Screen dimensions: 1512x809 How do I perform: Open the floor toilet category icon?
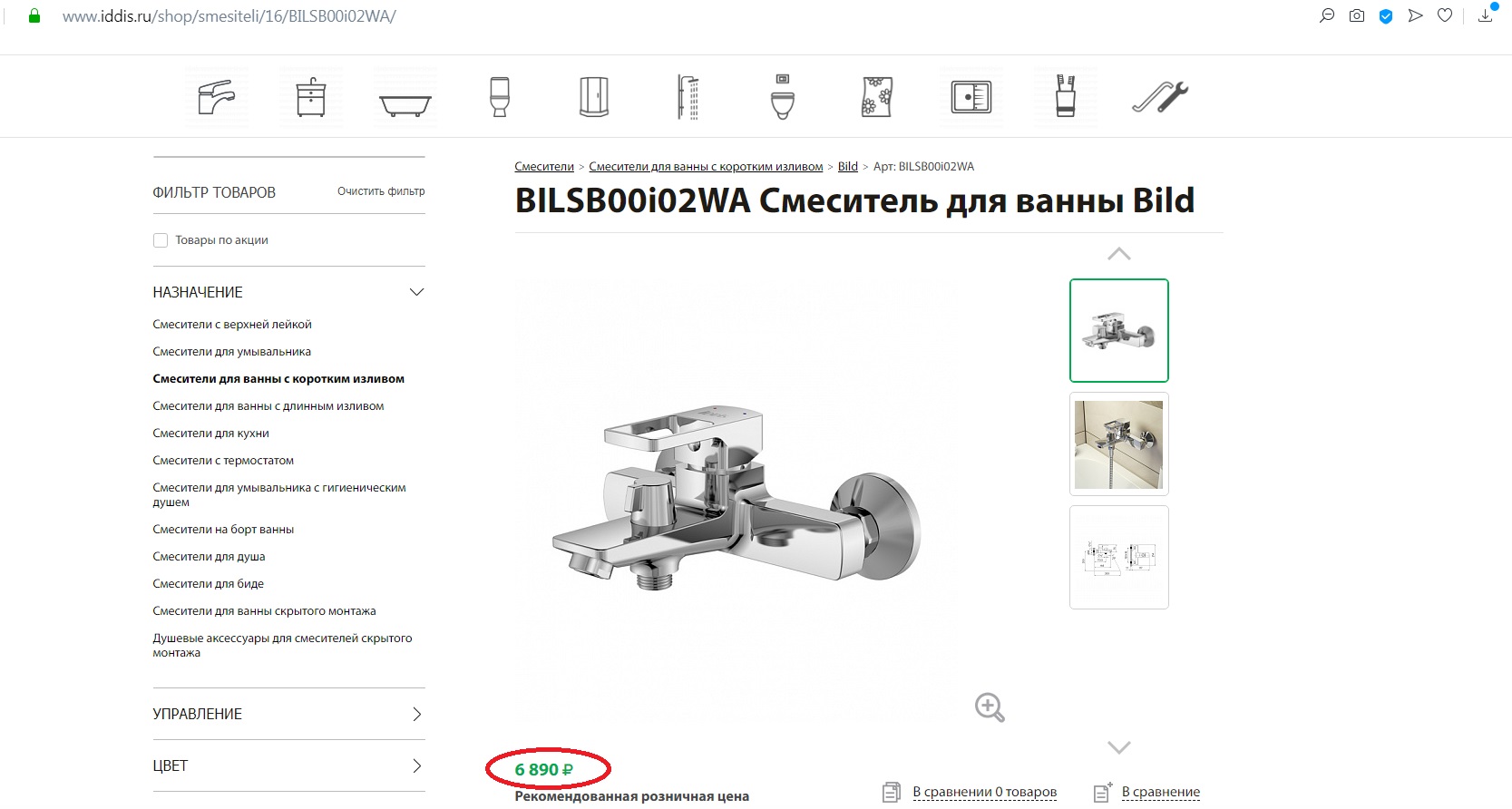tap(500, 97)
